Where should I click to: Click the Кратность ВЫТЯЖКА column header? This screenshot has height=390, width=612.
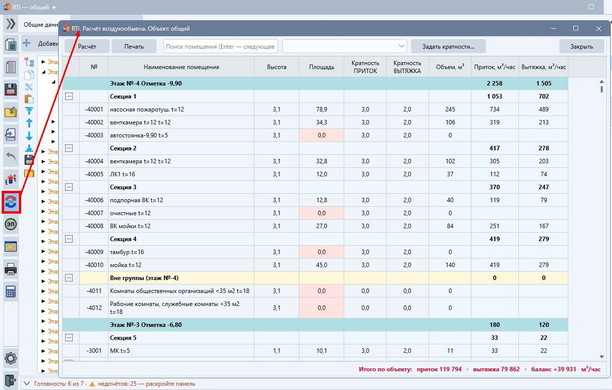(x=407, y=67)
